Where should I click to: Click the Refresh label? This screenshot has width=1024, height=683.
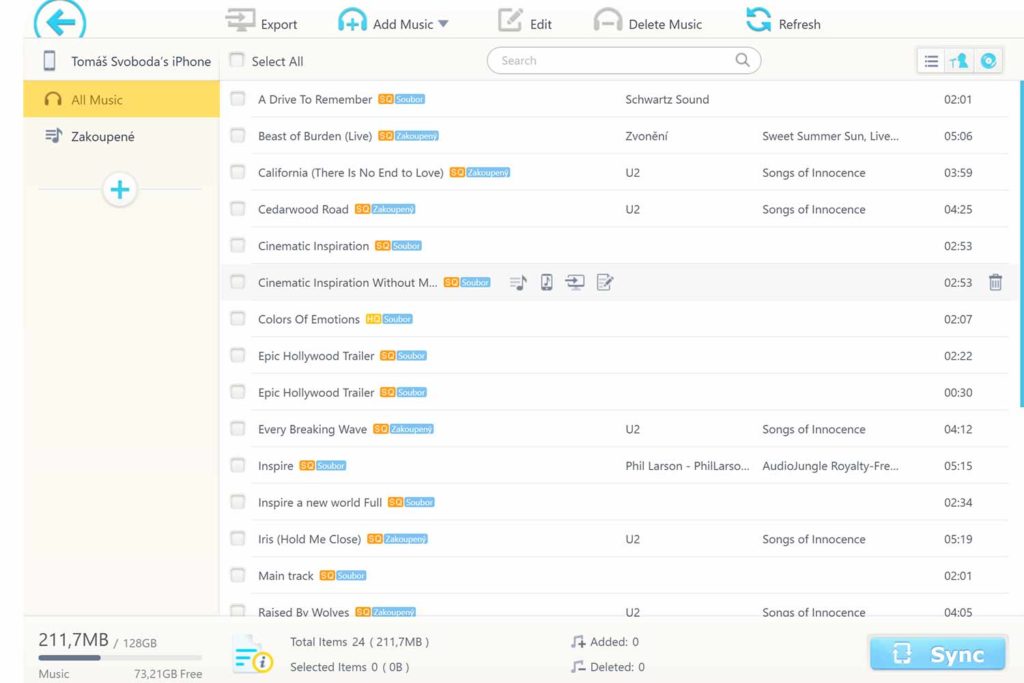click(799, 24)
